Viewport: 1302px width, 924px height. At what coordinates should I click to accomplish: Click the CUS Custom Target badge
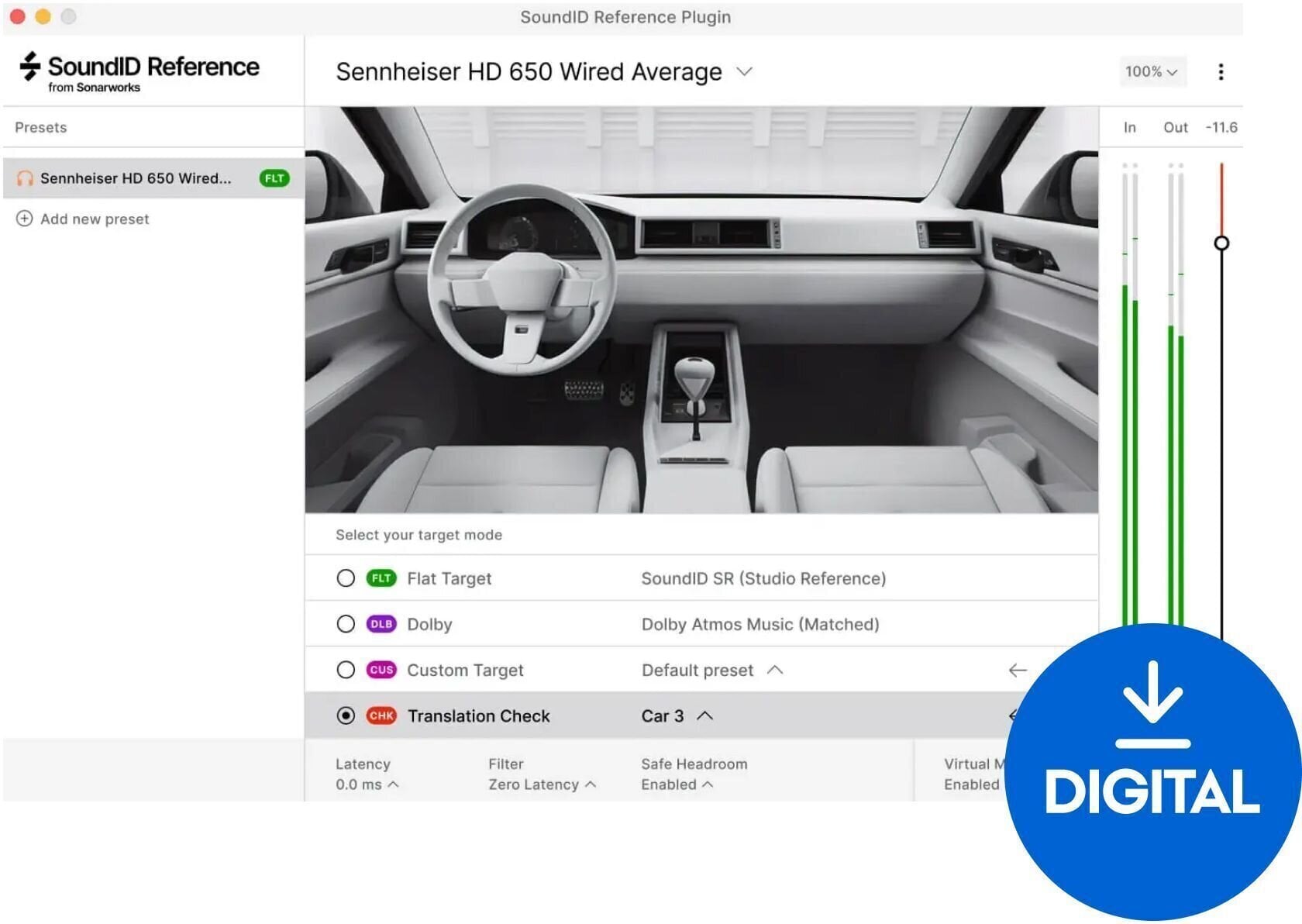[381, 670]
